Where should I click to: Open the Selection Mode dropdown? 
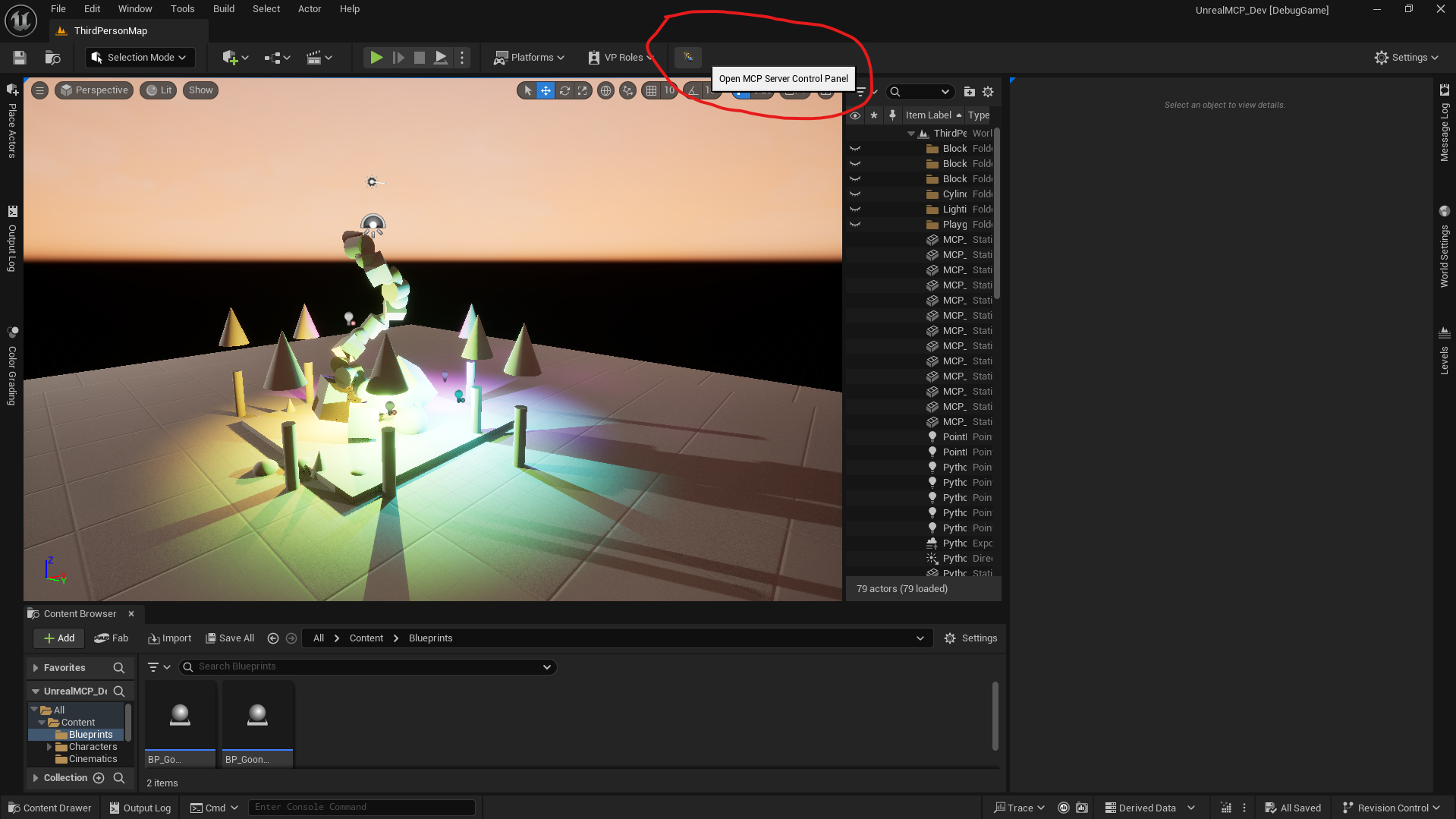[140, 58]
